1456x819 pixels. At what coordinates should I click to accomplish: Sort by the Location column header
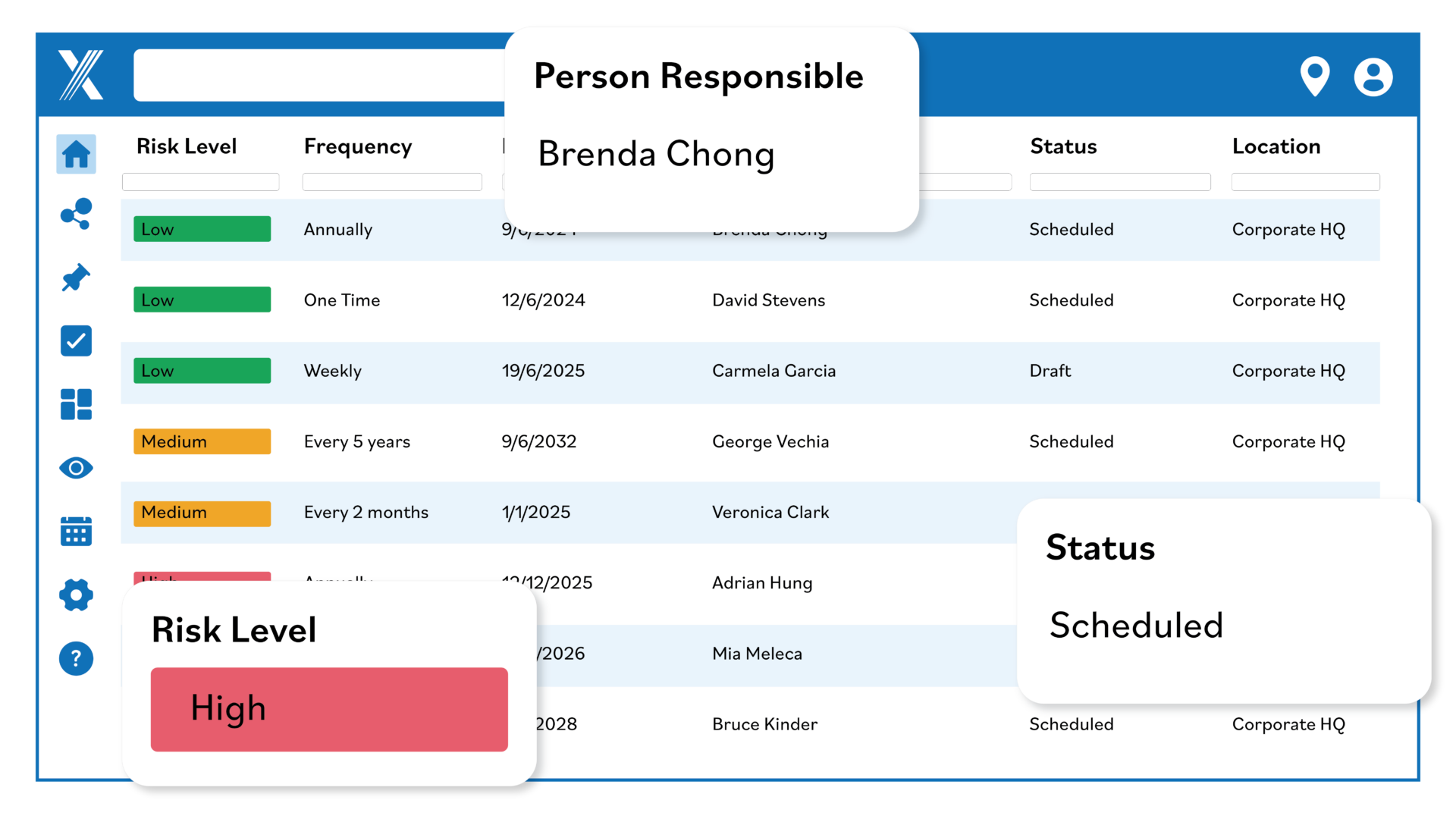(x=1276, y=146)
